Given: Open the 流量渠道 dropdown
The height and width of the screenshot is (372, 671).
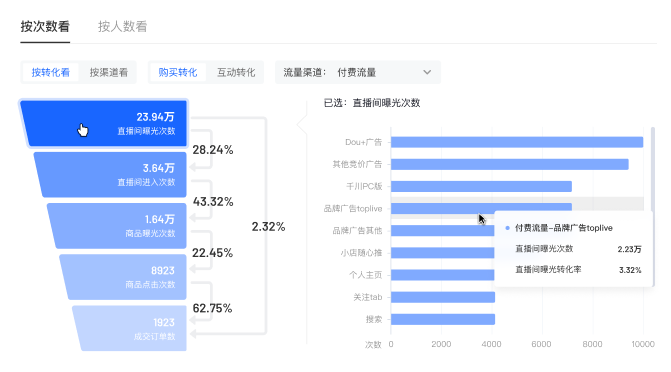Looking at the screenshot, I should tap(358, 72).
